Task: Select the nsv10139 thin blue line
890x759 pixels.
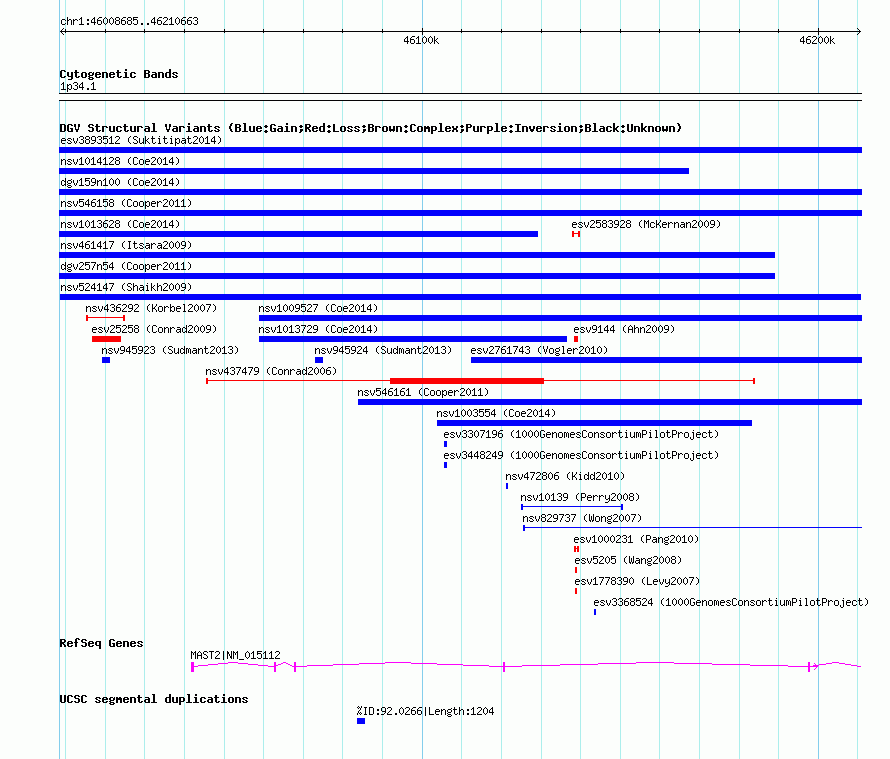Action: [572, 507]
